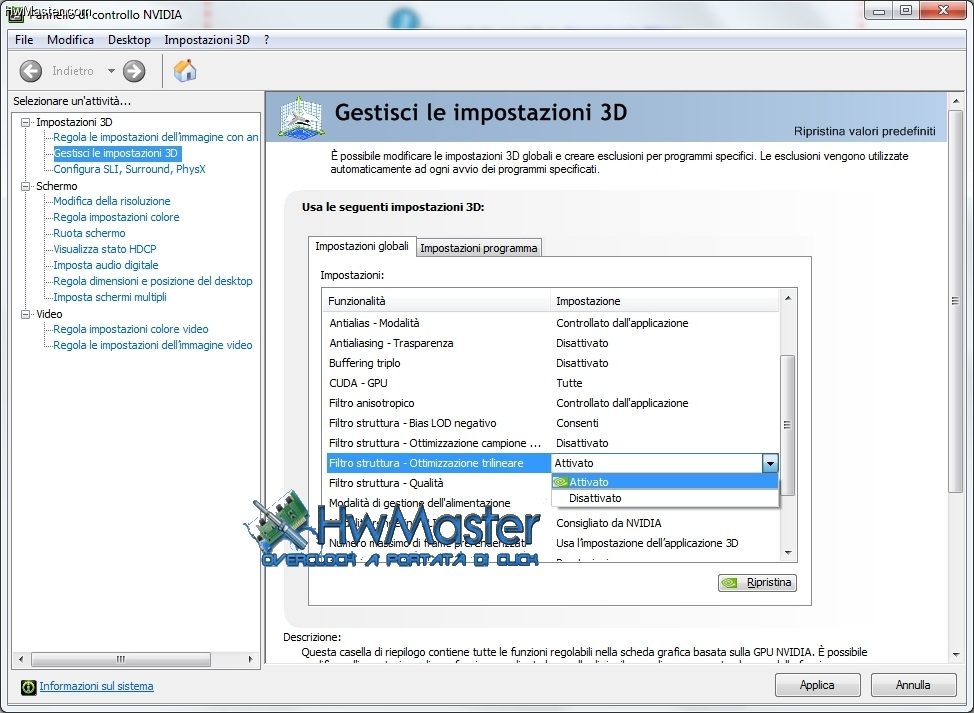Viewport: 974px width, 713px height.
Task: Open the Ottimizzazione trilineare dropdown arrow
Action: tap(770, 463)
